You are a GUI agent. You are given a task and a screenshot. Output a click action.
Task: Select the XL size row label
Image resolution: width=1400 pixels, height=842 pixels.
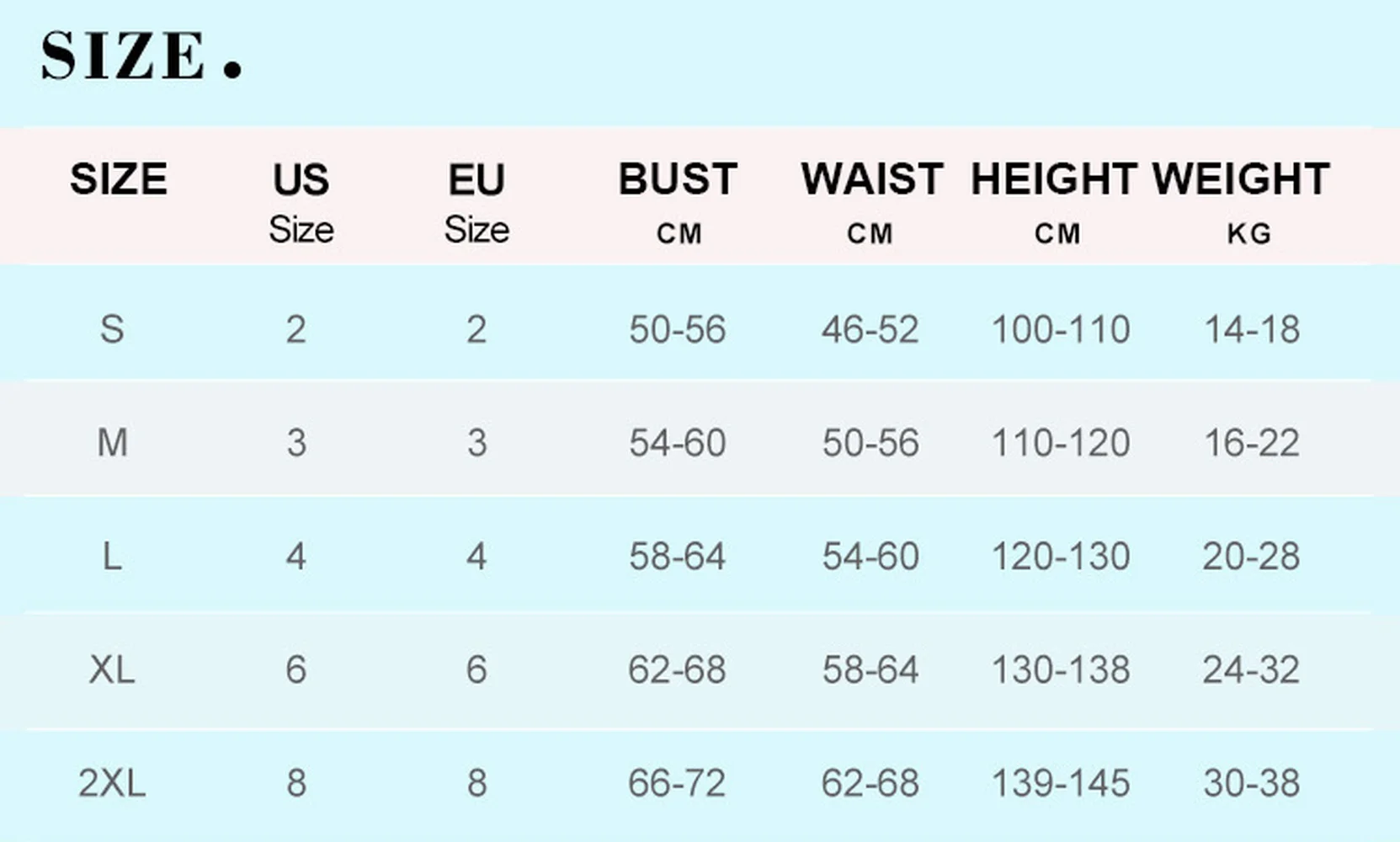pos(112,670)
